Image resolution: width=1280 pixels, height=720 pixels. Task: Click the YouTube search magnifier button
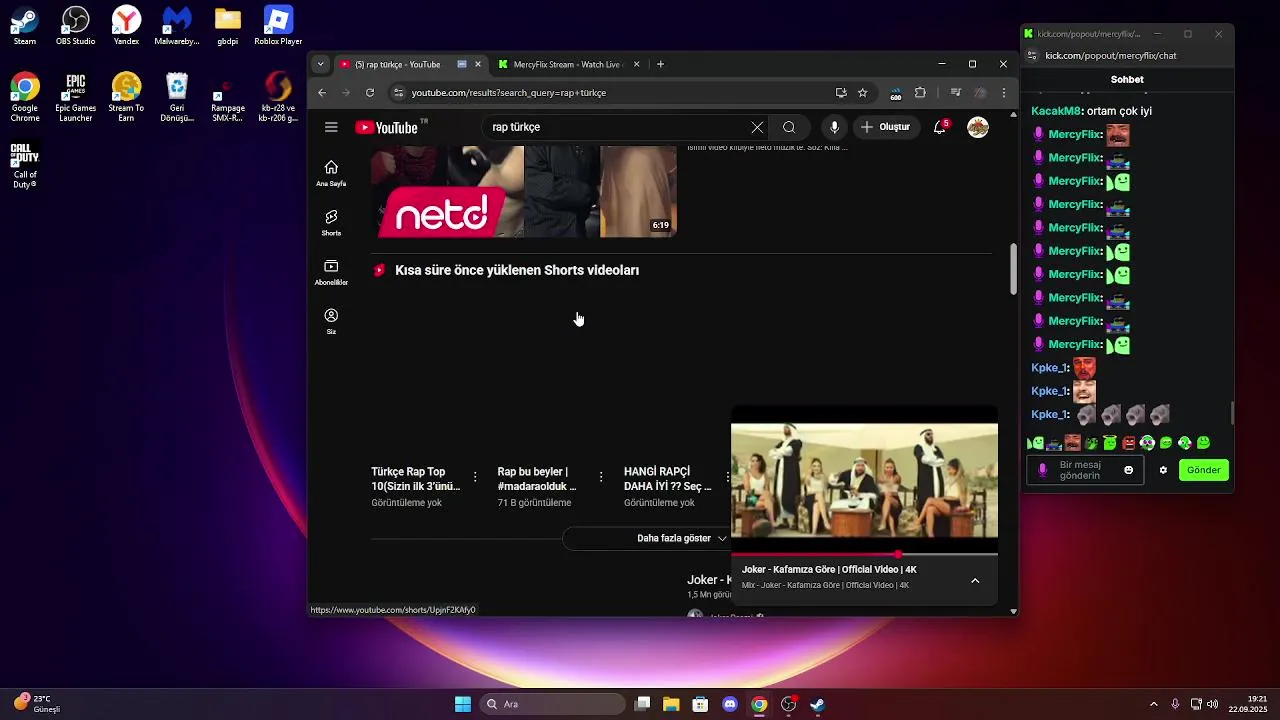[x=789, y=127]
